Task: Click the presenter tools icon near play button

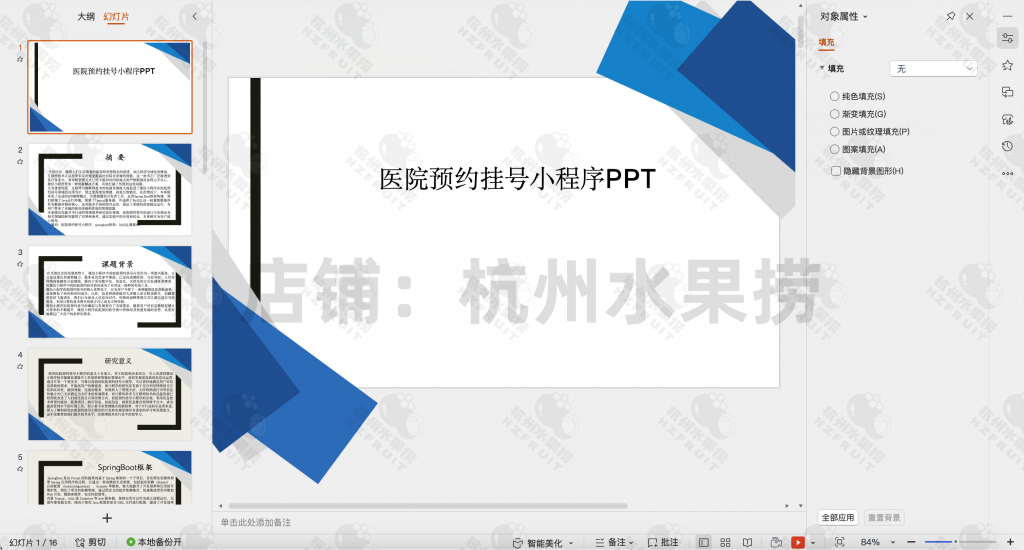Action: (776, 542)
